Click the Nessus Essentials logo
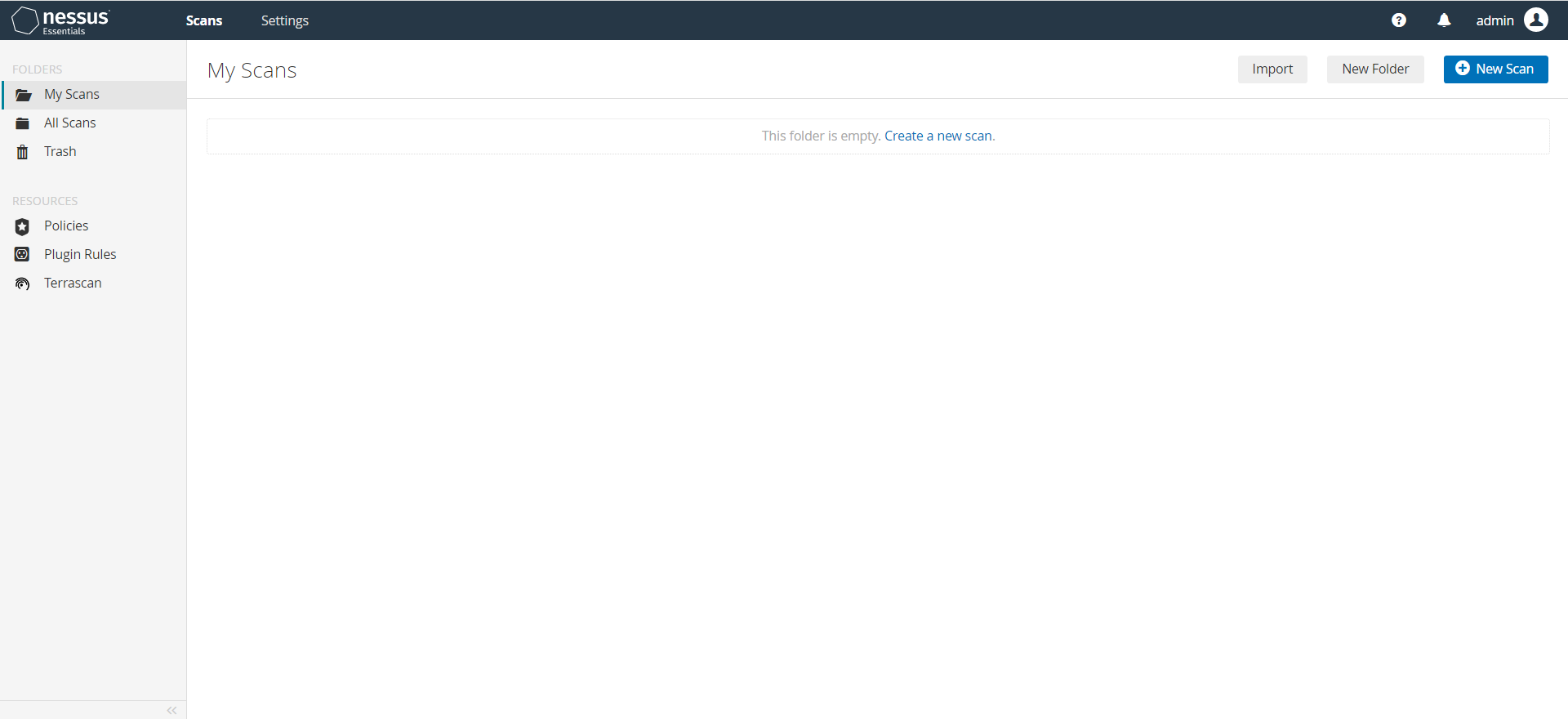 coord(60,20)
